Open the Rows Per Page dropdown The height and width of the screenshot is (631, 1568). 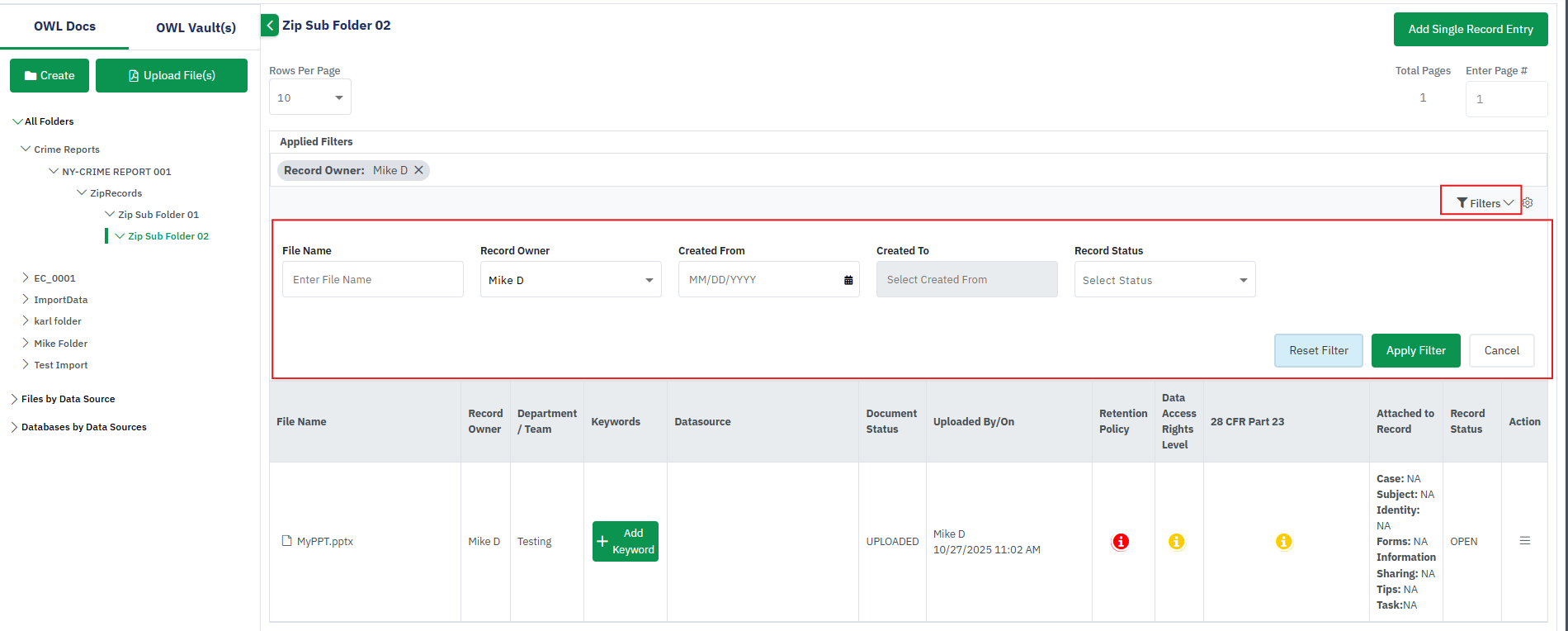click(x=310, y=97)
